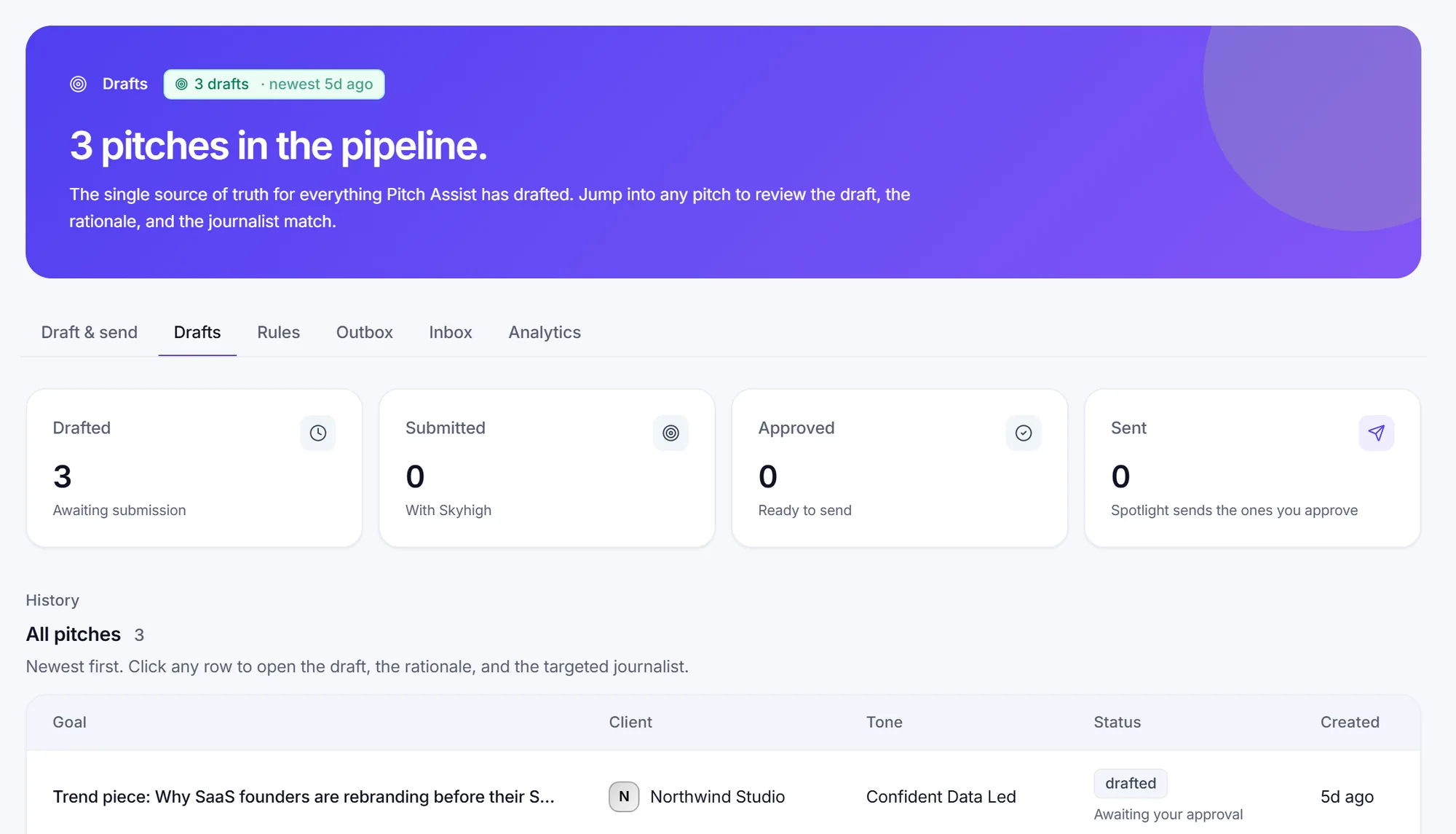Image resolution: width=1456 pixels, height=834 pixels.
Task: Click the clock icon in Drafted card
Action: [318, 433]
